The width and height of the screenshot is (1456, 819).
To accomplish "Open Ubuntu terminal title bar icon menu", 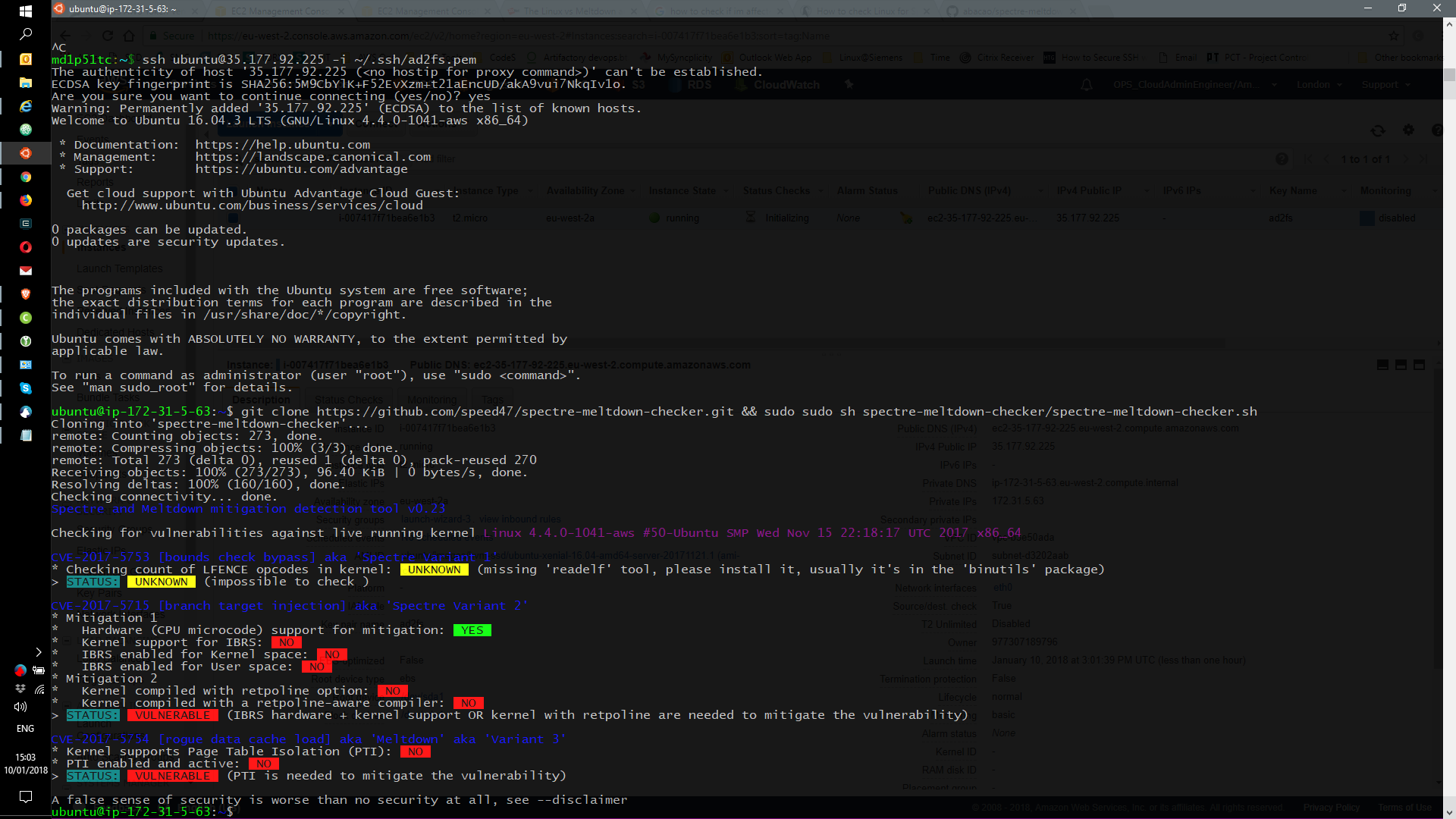I will click(x=59, y=8).
